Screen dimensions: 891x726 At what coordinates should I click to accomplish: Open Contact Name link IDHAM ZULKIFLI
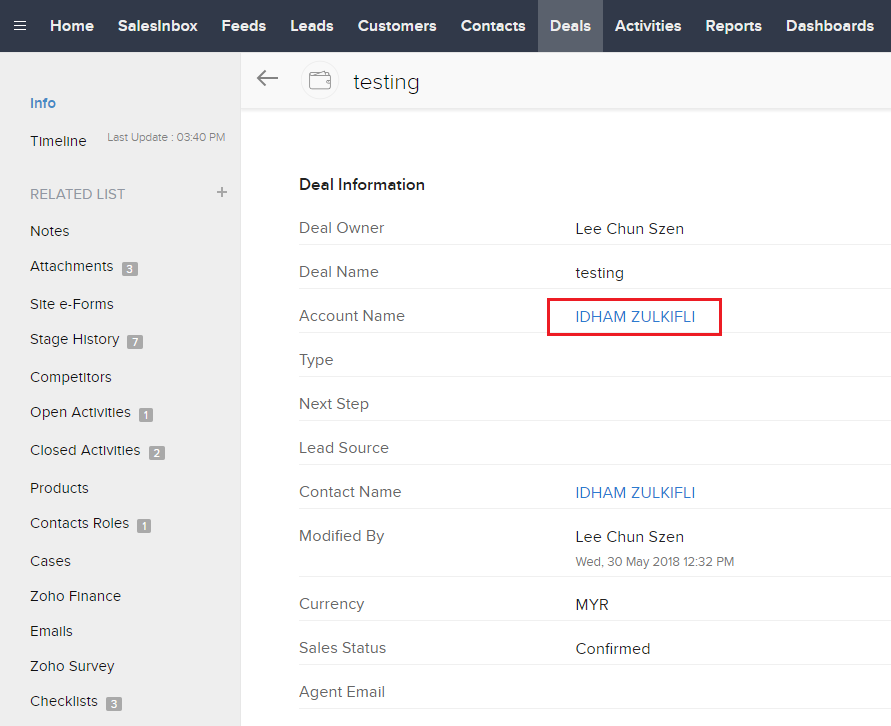click(635, 492)
